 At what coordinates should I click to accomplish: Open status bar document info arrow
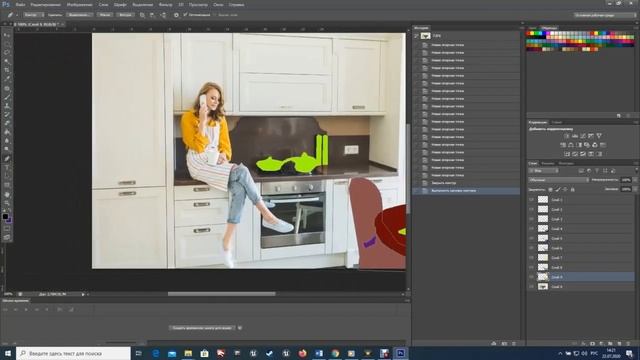click(x=83, y=294)
